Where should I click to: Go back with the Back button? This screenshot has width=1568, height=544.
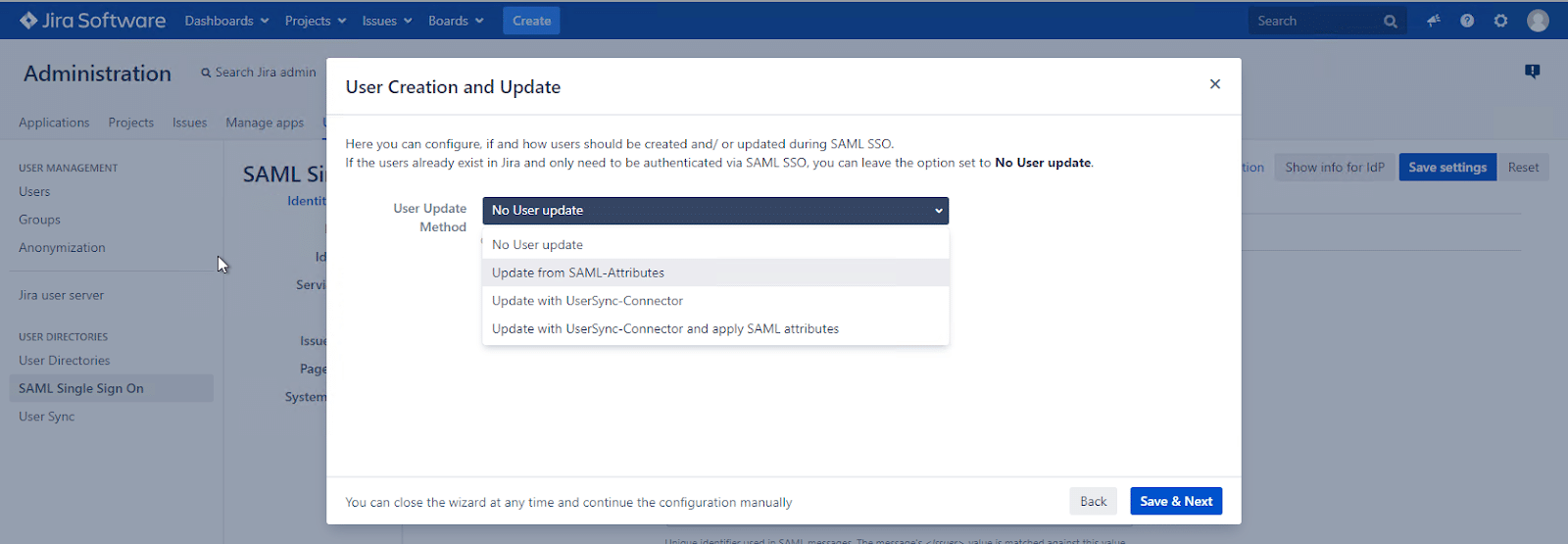pos(1093,501)
